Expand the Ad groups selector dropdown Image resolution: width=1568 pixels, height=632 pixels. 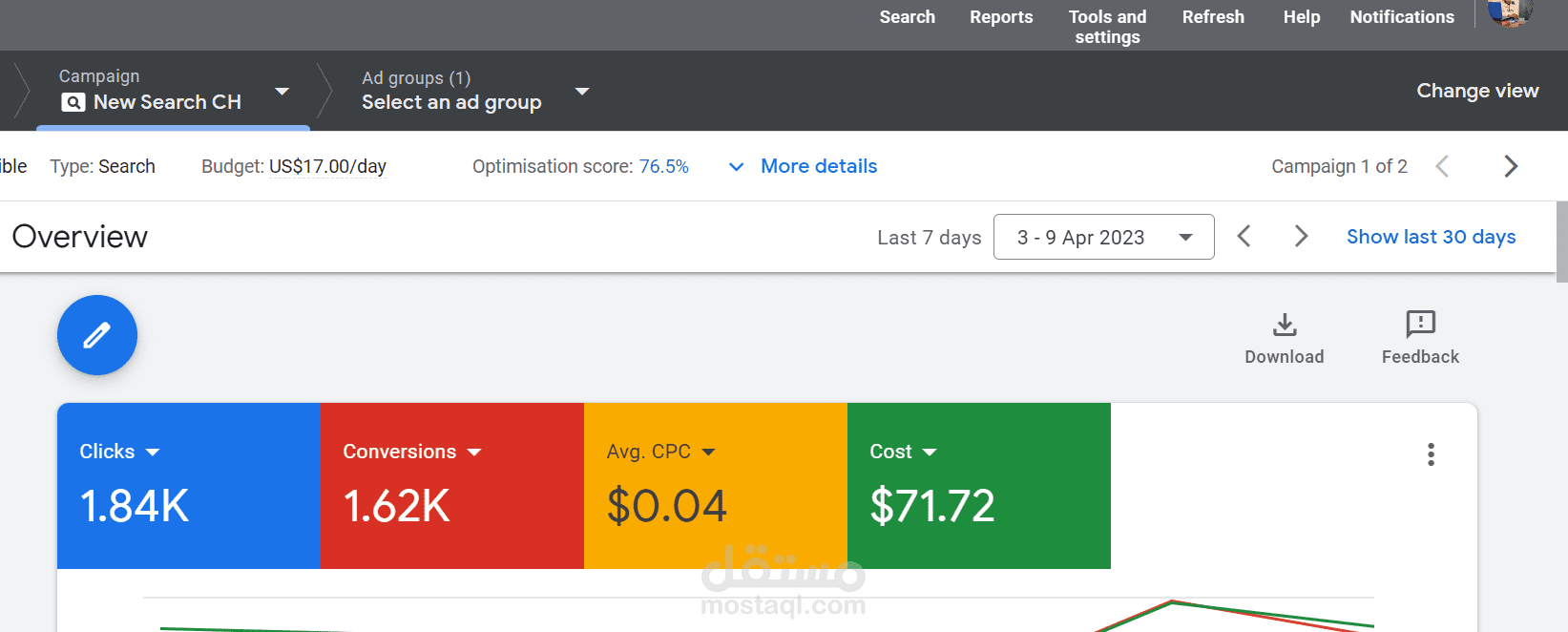click(581, 92)
